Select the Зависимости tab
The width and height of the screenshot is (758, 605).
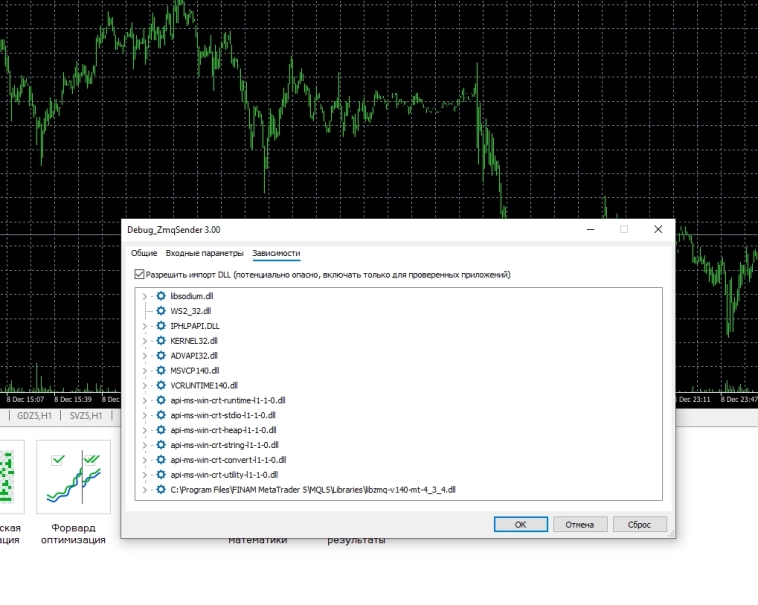(276, 253)
